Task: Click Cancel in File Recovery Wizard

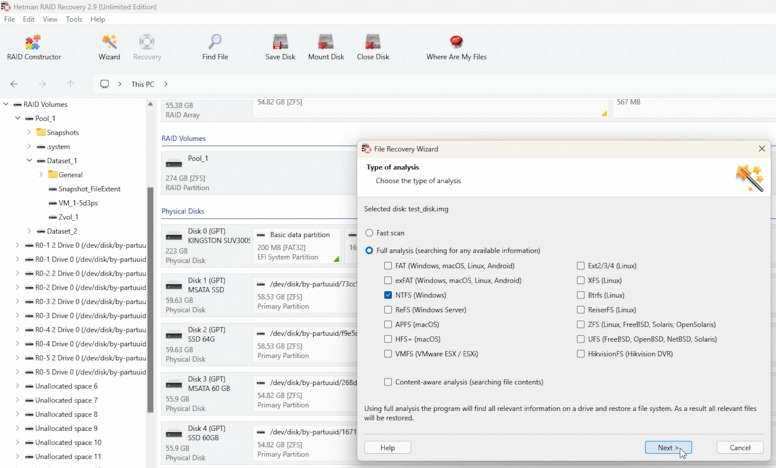Action: [x=740, y=448]
